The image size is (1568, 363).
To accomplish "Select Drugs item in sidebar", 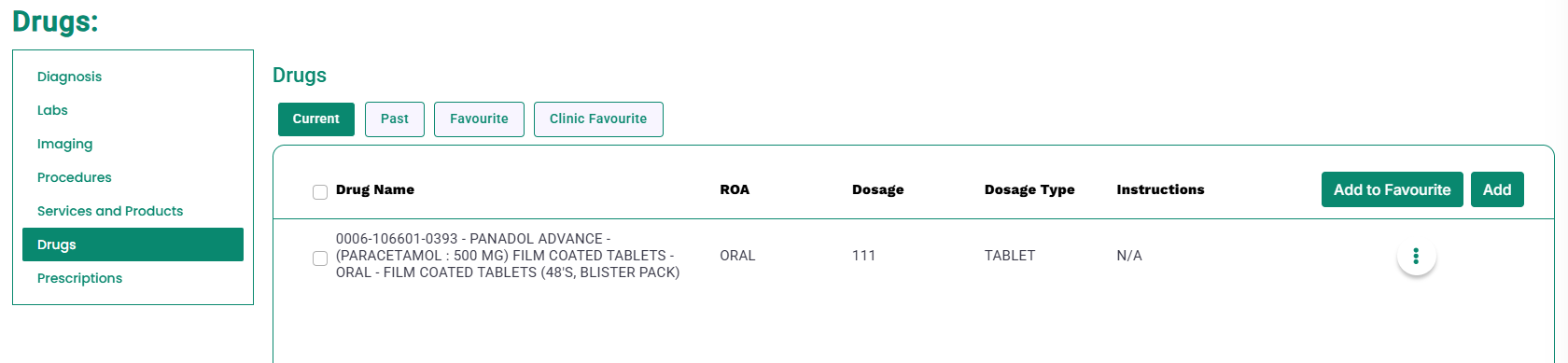I will coord(133,244).
